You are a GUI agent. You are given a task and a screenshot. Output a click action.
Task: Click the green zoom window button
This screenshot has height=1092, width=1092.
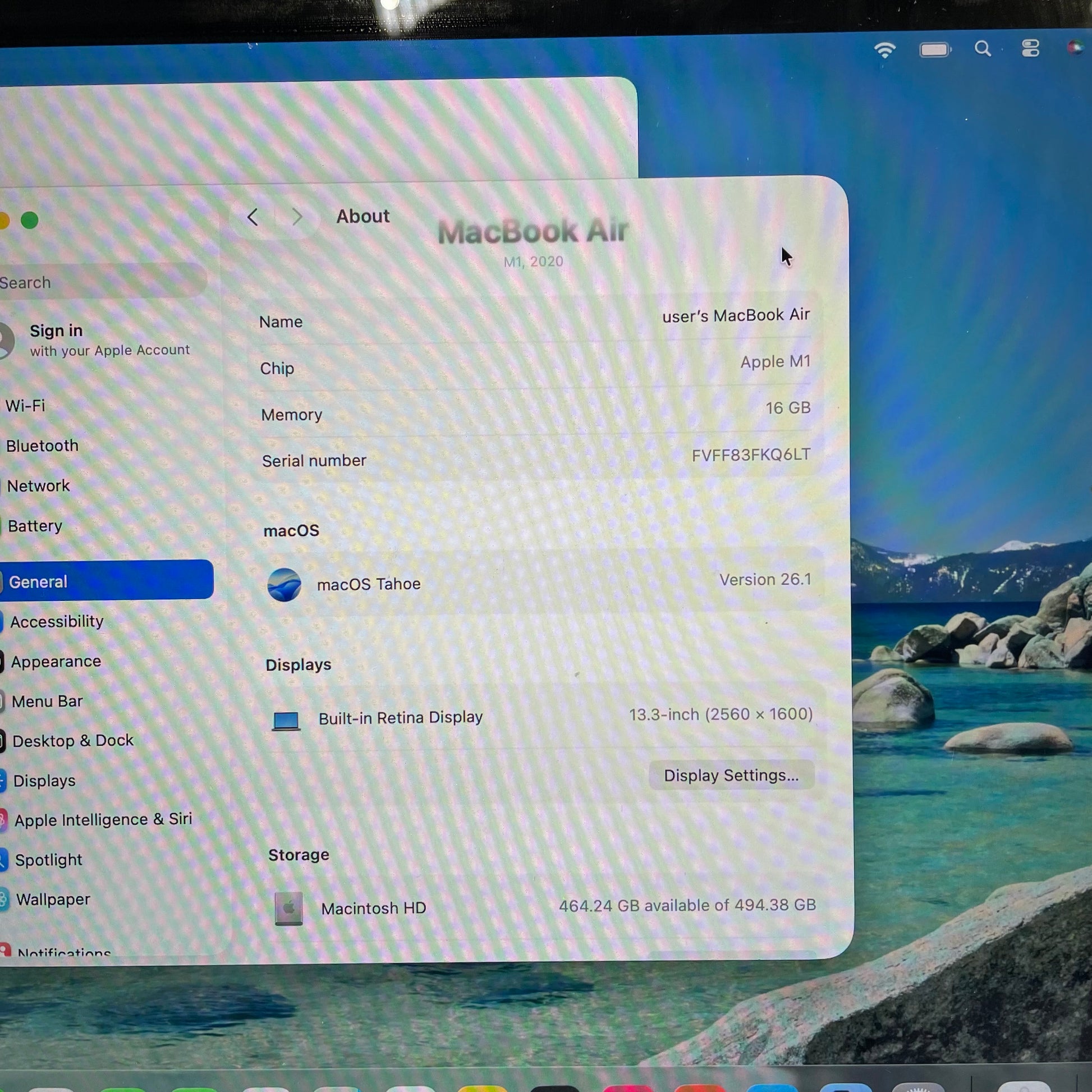coord(29,220)
